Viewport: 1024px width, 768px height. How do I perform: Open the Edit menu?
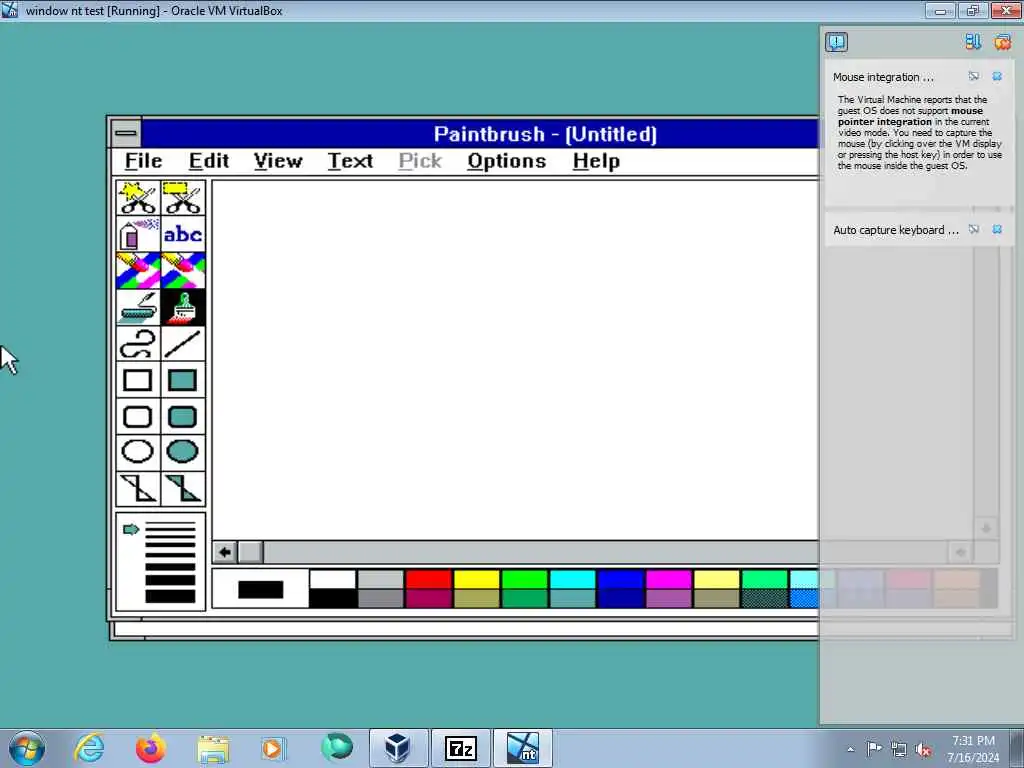point(209,161)
